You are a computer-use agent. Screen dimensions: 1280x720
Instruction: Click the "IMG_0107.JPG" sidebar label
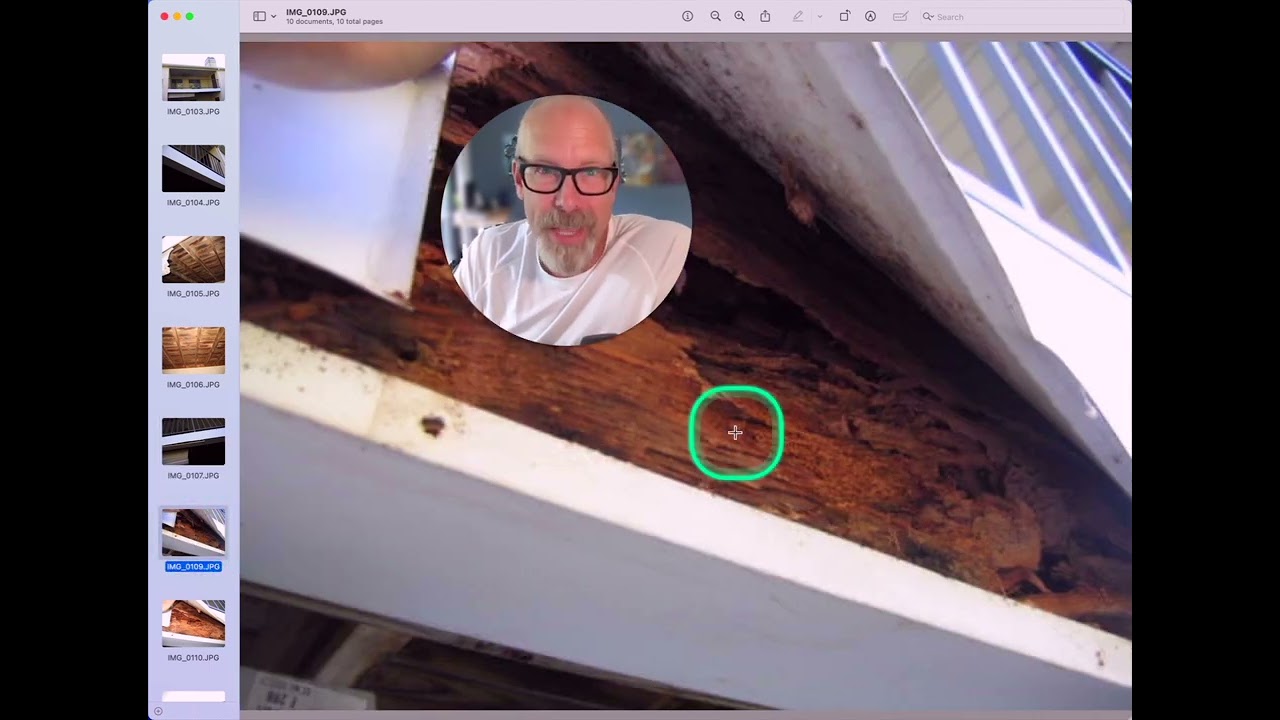pos(193,476)
